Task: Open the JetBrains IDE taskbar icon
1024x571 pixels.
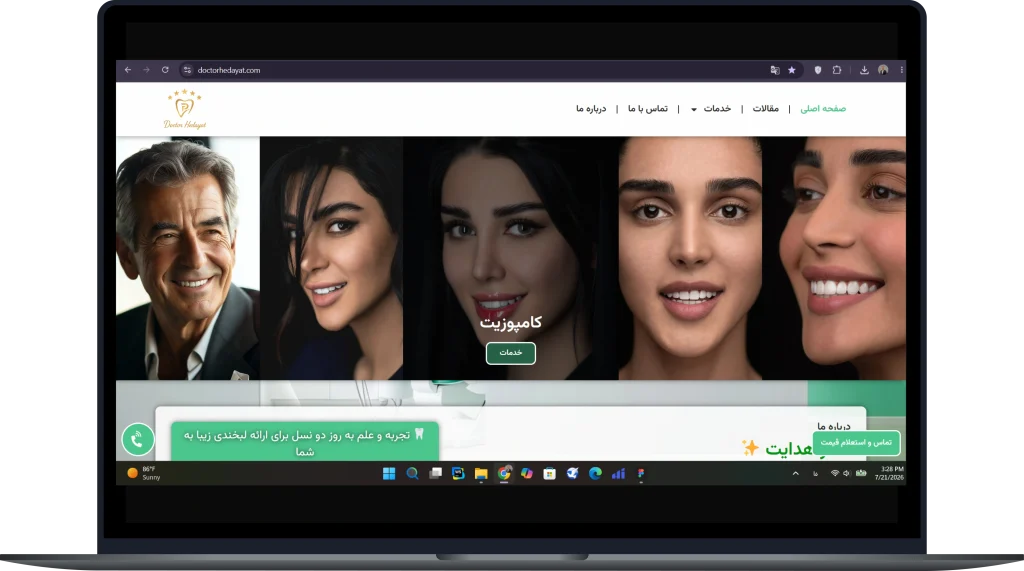Action: tap(458, 474)
